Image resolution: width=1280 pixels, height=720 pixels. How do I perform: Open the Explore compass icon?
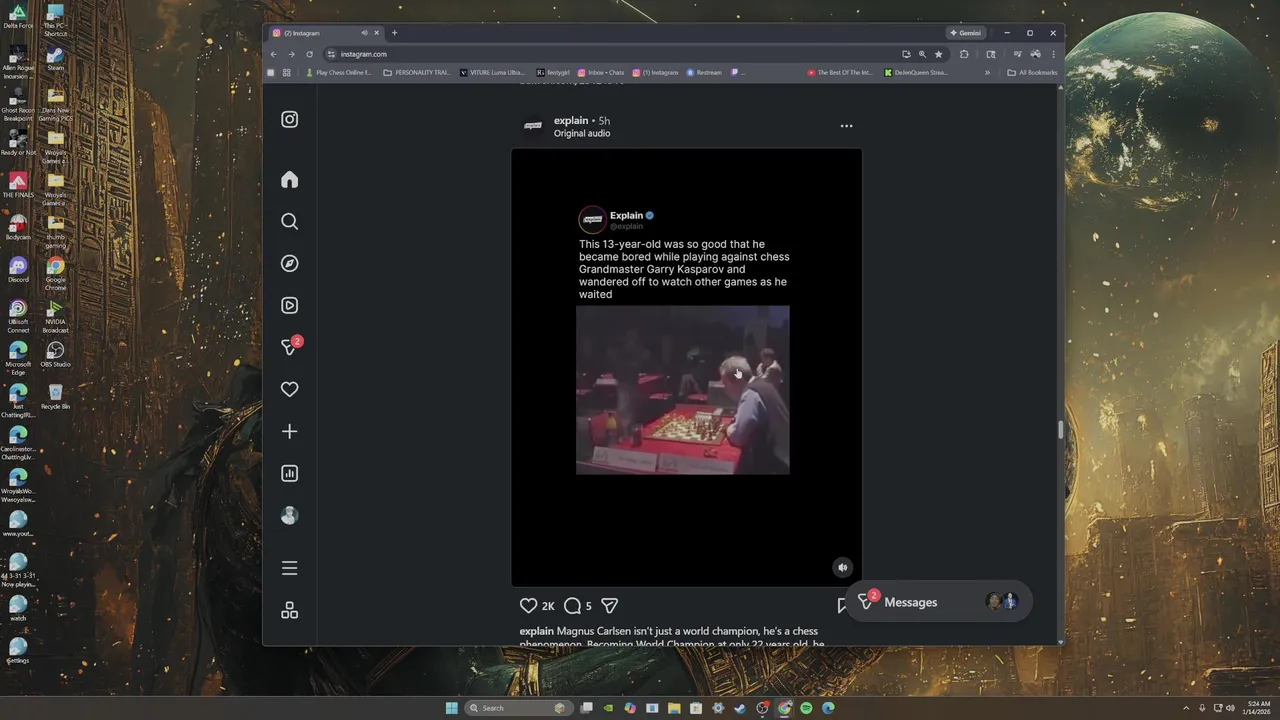click(x=289, y=264)
